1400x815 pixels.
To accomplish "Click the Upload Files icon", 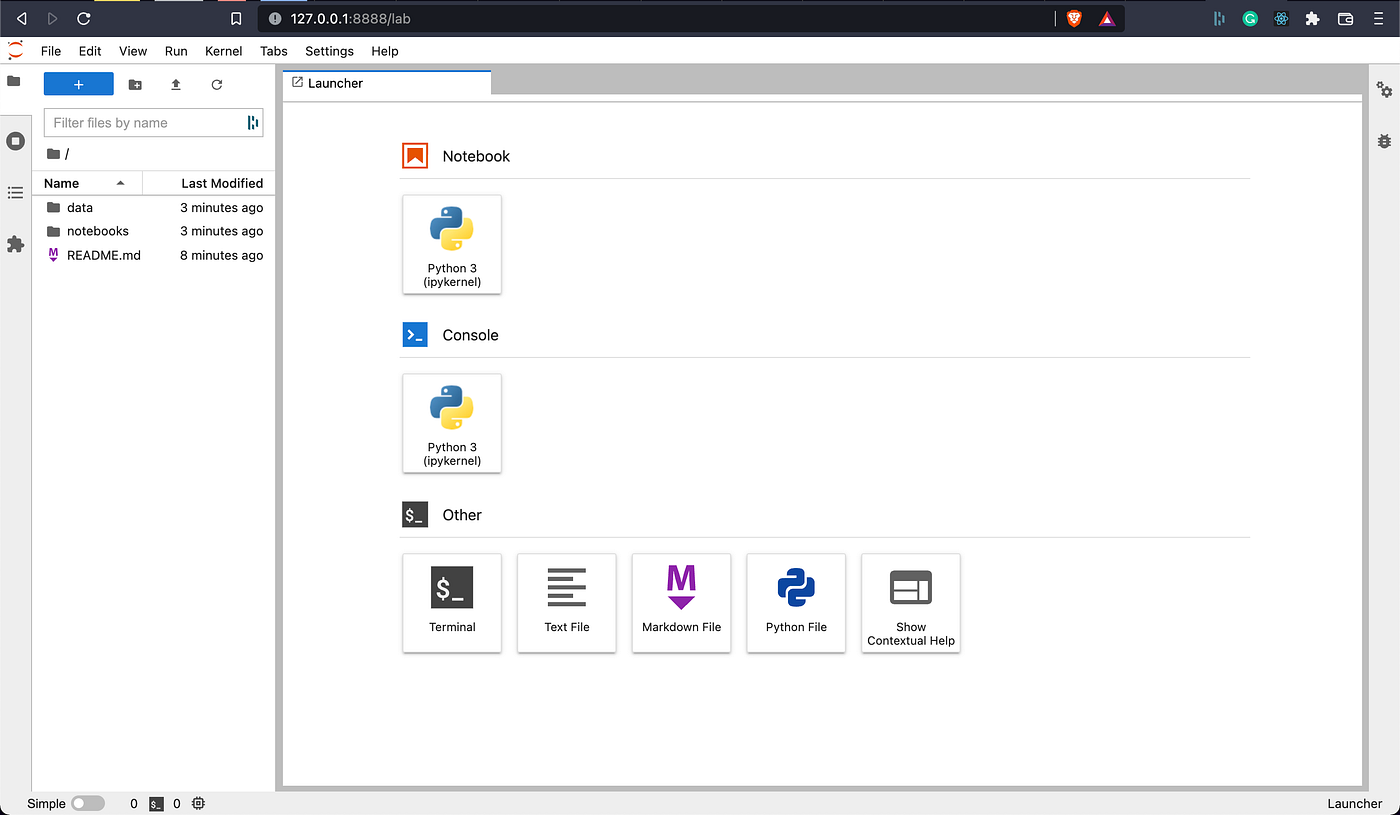I will click(x=176, y=85).
